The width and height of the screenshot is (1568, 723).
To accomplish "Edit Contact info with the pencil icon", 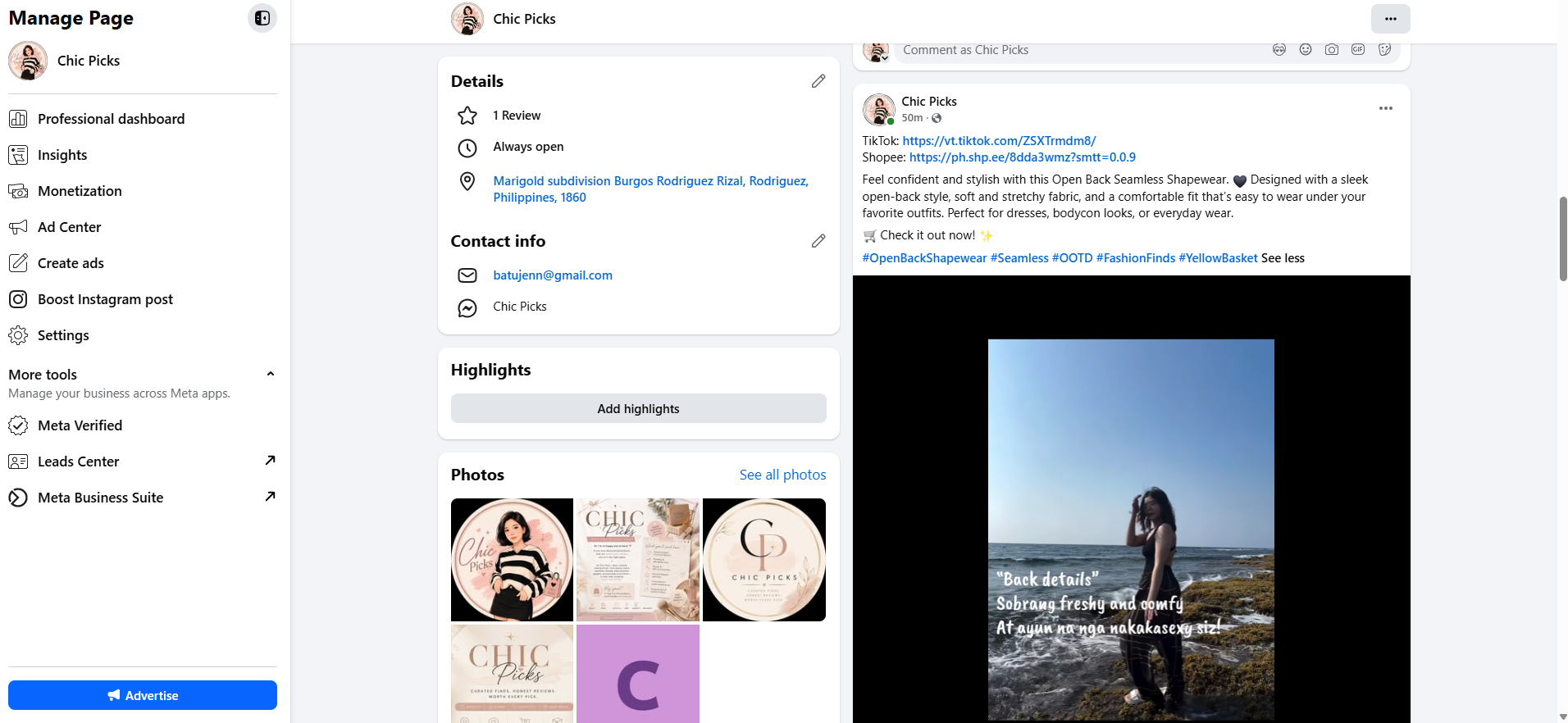I will click(818, 241).
